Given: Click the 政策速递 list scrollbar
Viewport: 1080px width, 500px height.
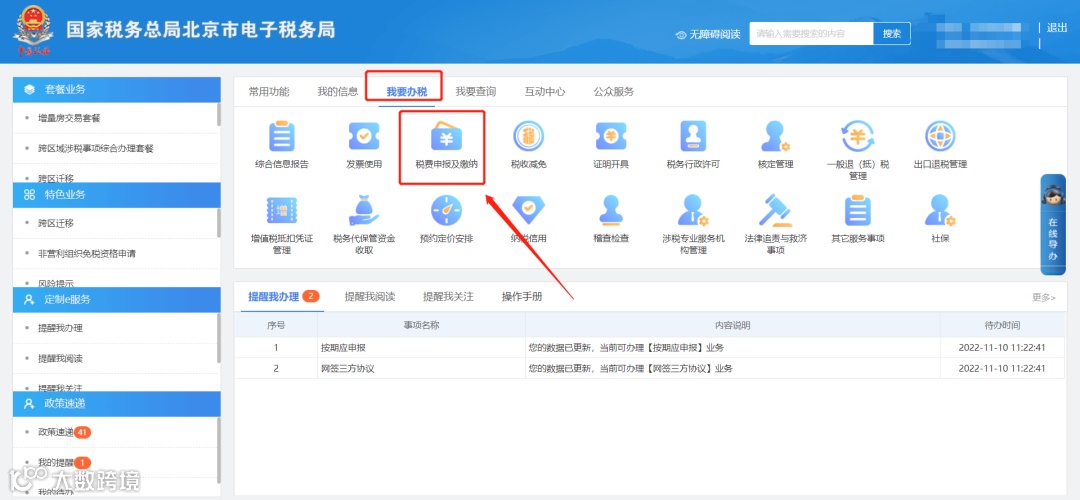Looking at the screenshot, I should (x=218, y=450).
